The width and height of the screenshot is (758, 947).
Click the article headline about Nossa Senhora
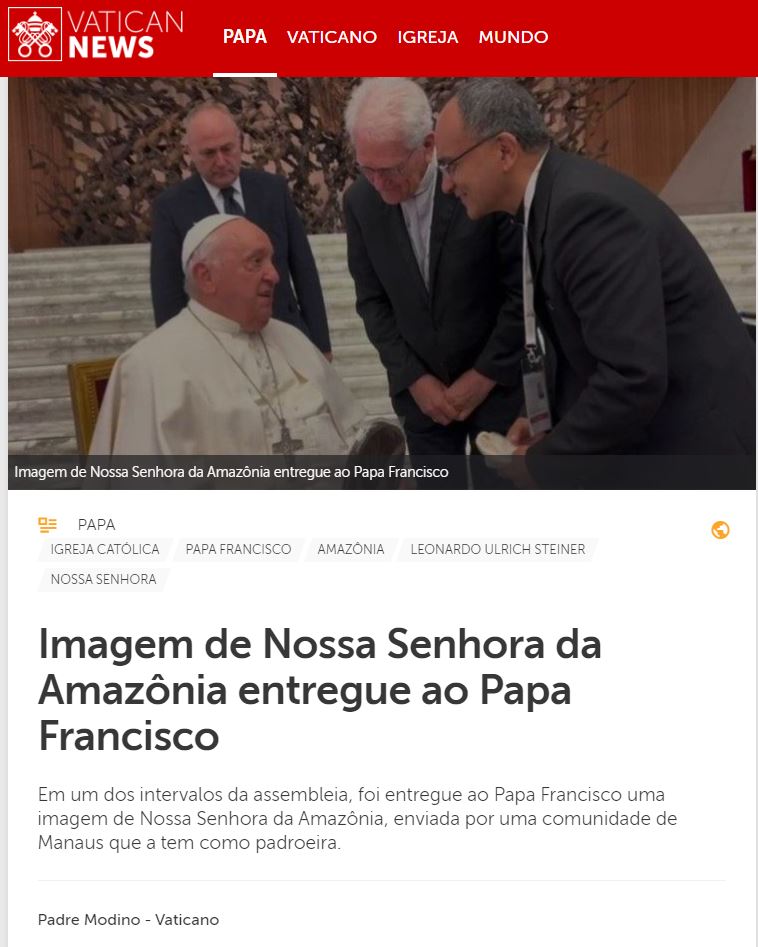tap(320, 690)
